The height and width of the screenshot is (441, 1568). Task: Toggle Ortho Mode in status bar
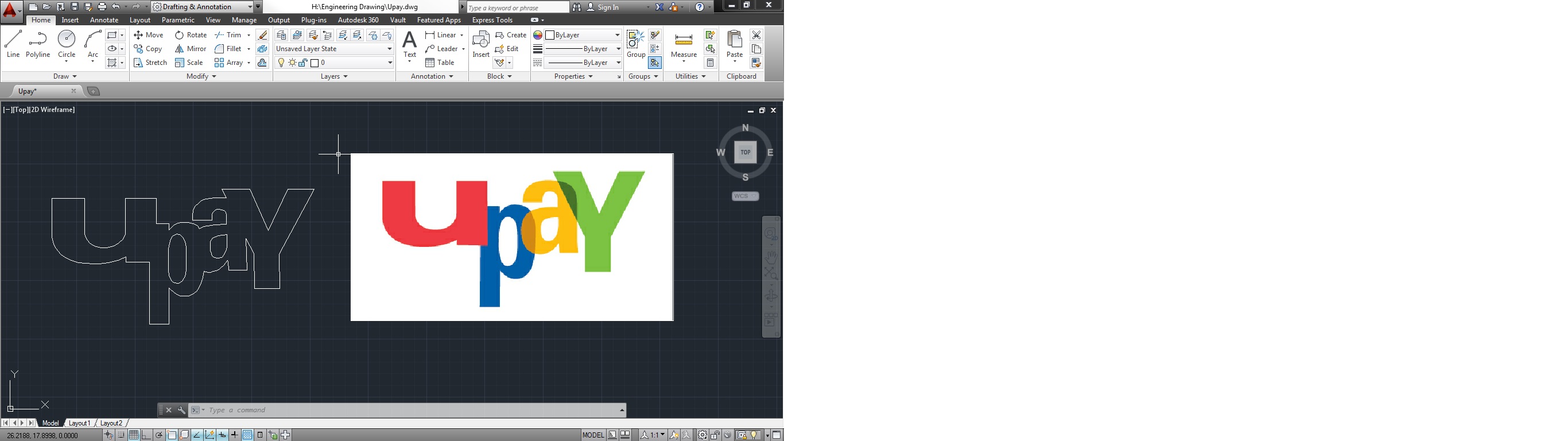(146, 435)
